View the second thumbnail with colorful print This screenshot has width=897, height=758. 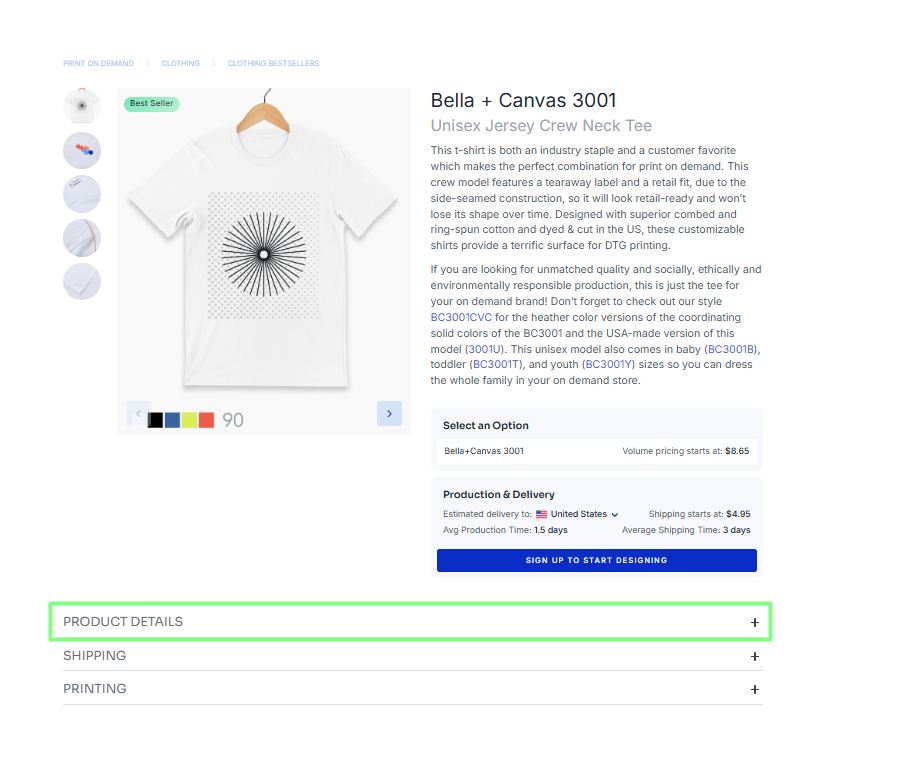tap(82, 151)
